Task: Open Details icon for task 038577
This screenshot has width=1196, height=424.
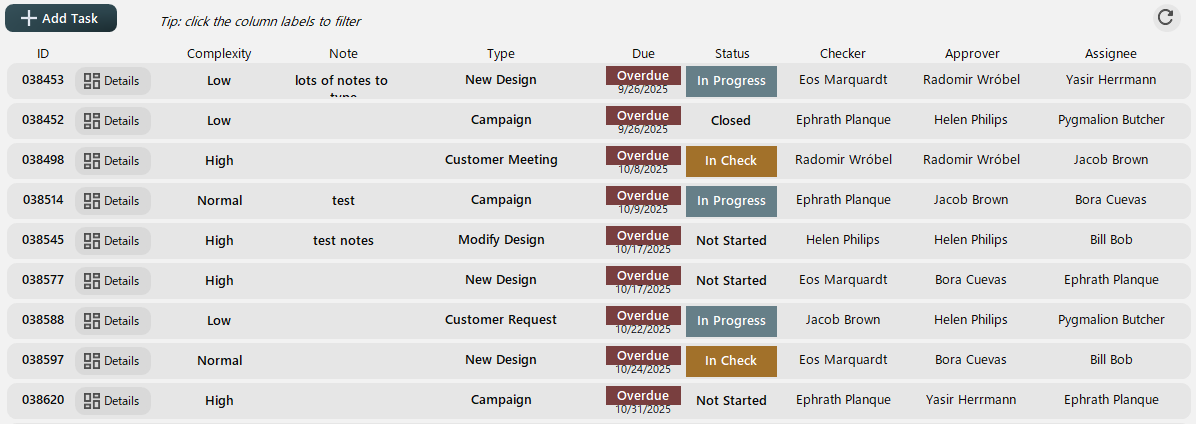Action: coord(92,281)
